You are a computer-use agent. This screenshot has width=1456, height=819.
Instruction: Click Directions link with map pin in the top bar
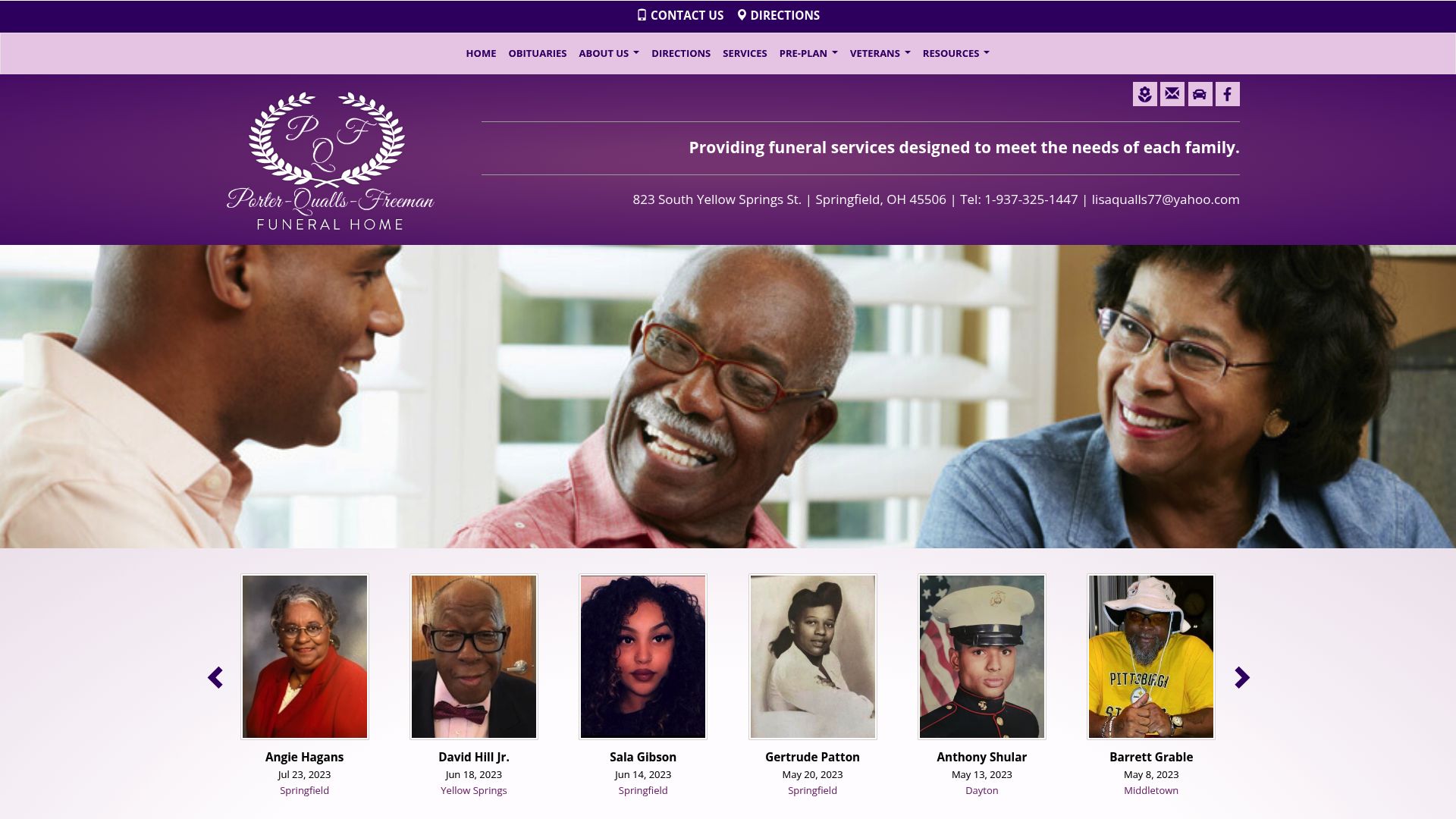click(779, 15)
